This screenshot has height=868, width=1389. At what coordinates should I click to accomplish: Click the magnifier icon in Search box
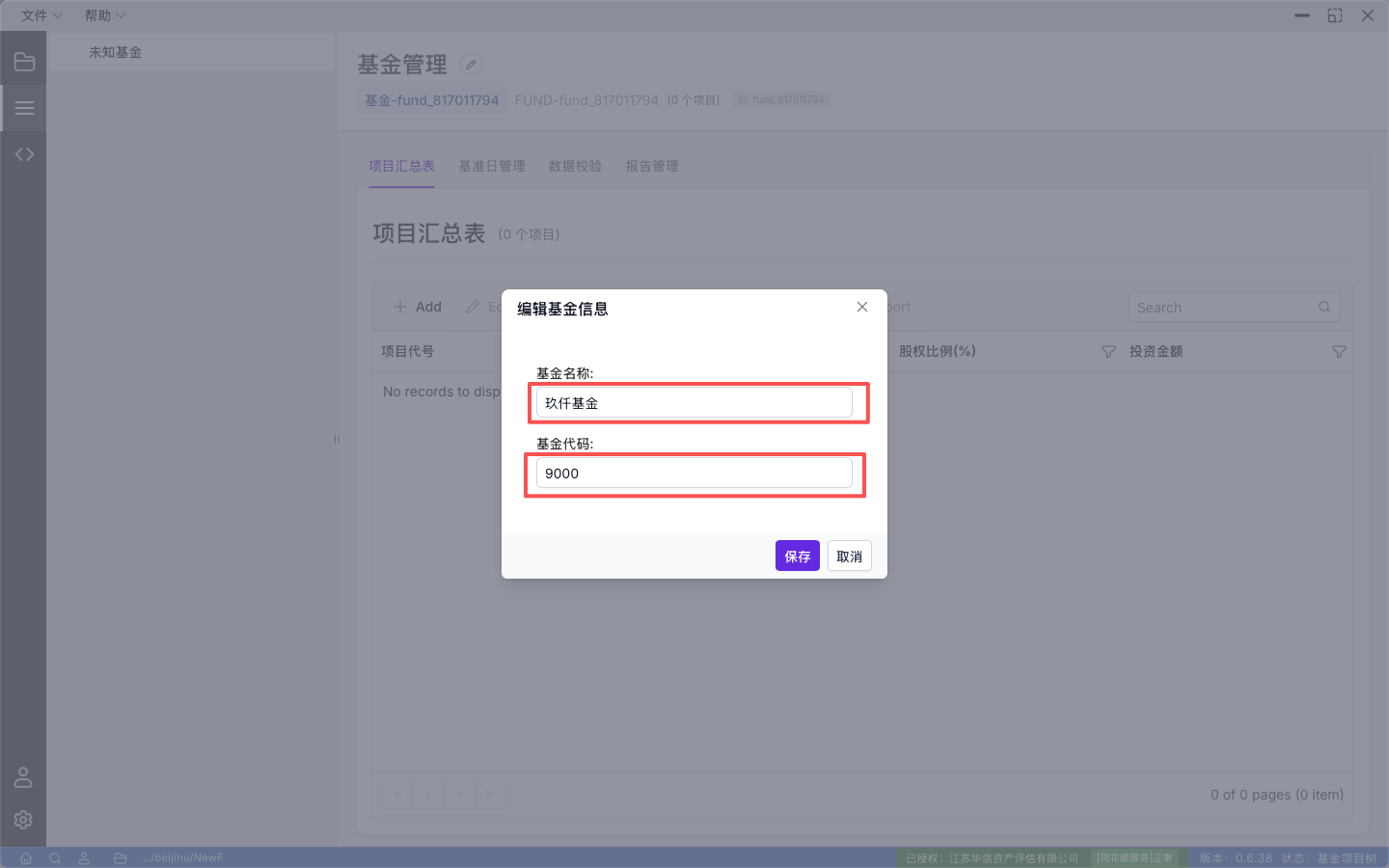(1324, 307)
